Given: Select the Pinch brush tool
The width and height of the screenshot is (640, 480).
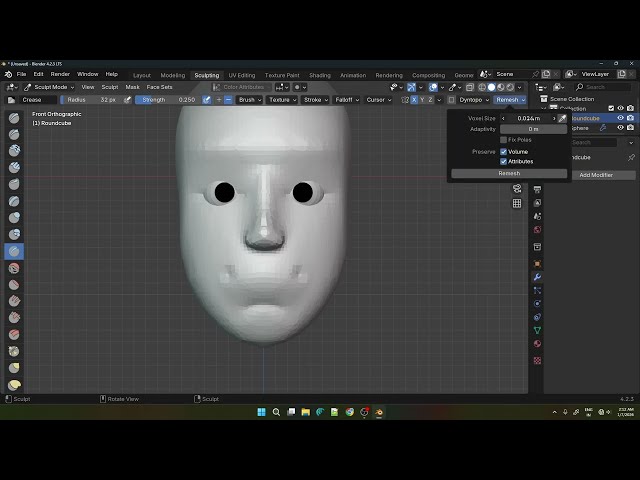Looking at the screenshot, I should (x=14, y=351).
